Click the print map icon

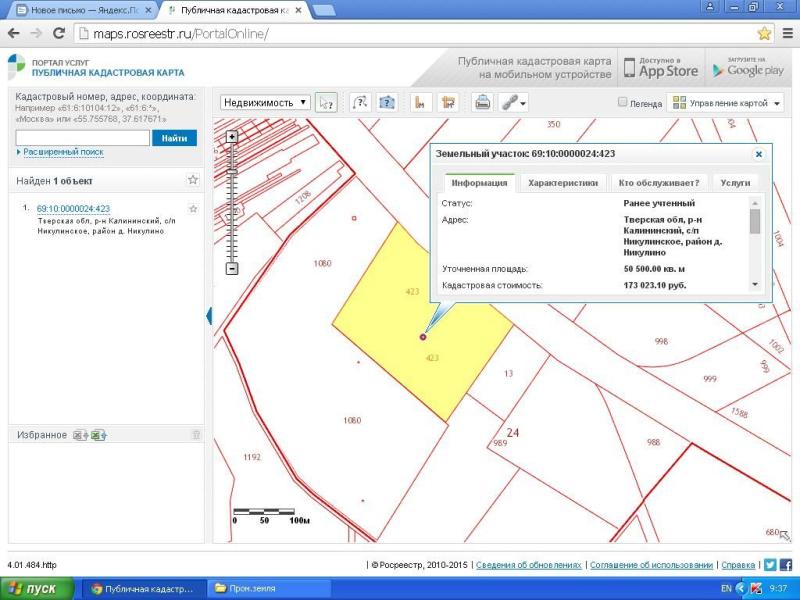(482, 102)
